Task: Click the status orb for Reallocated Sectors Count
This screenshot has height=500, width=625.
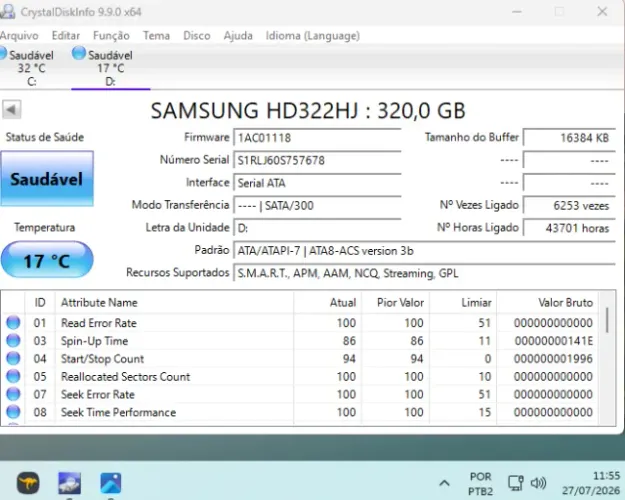Action: 13,376
